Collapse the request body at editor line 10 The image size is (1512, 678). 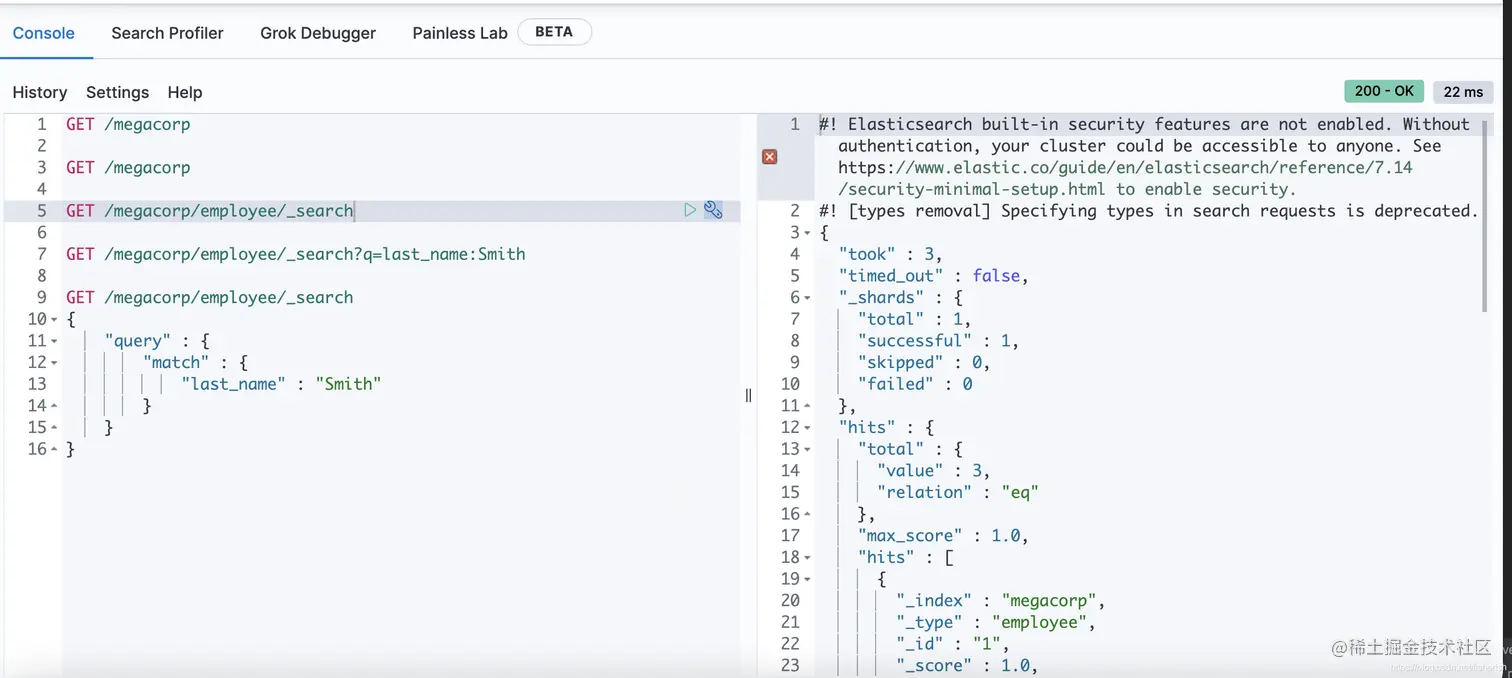click(x=54, y=320)
